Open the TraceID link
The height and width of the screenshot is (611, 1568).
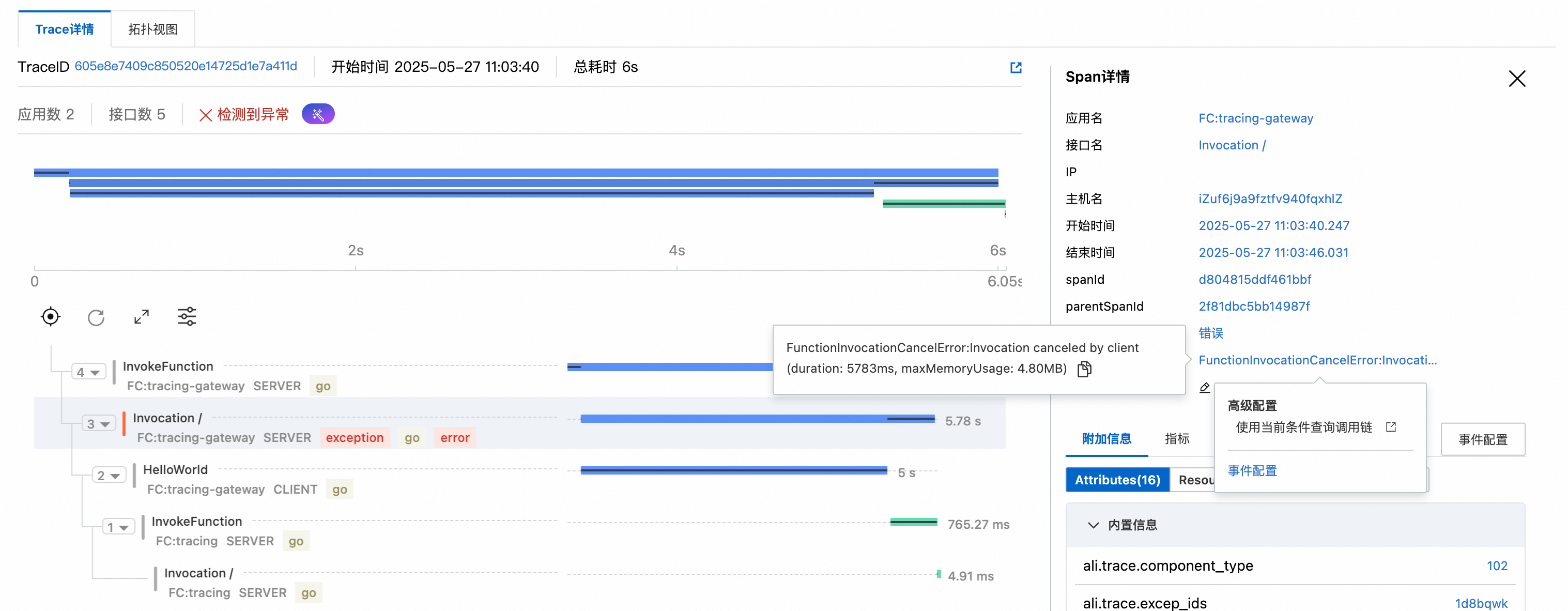186,66
